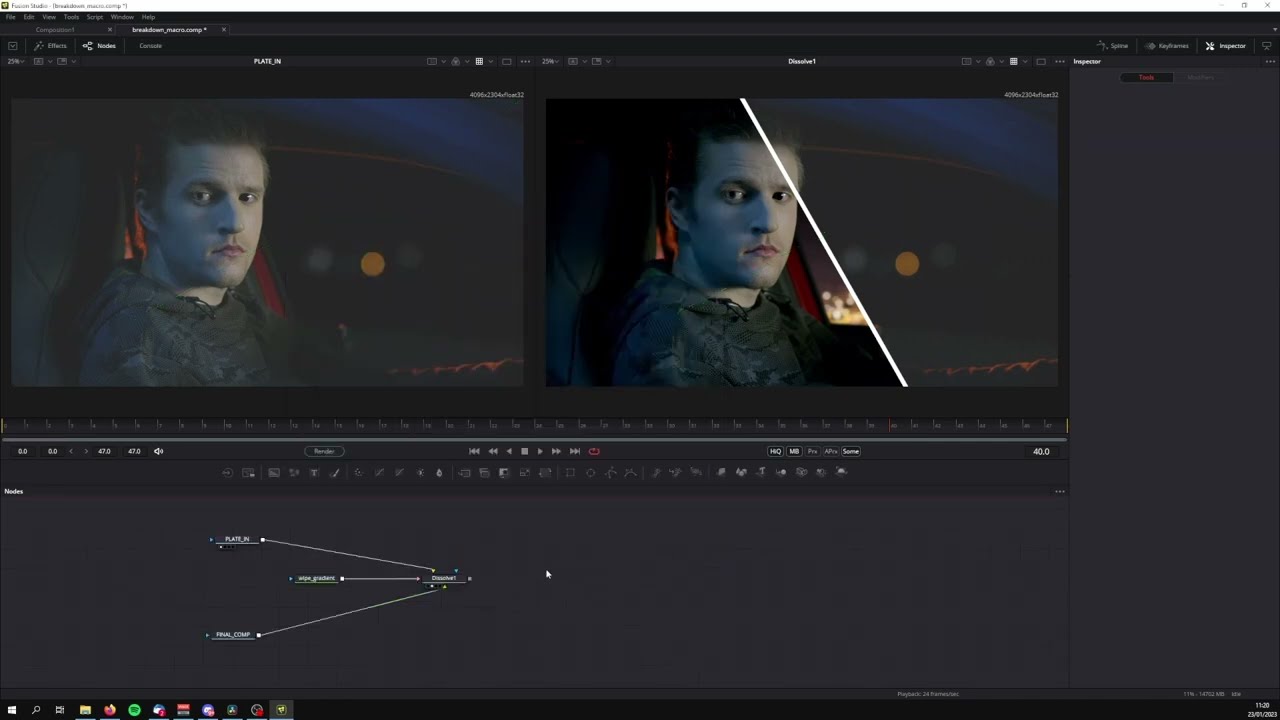The image size is (1280, 720).
Task: Open the View menu
Action: (49, 17)
